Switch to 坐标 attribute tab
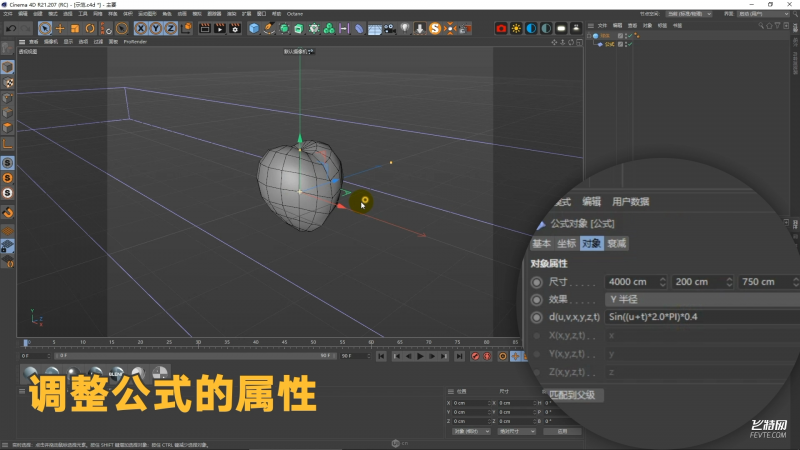 click(566, 244)
